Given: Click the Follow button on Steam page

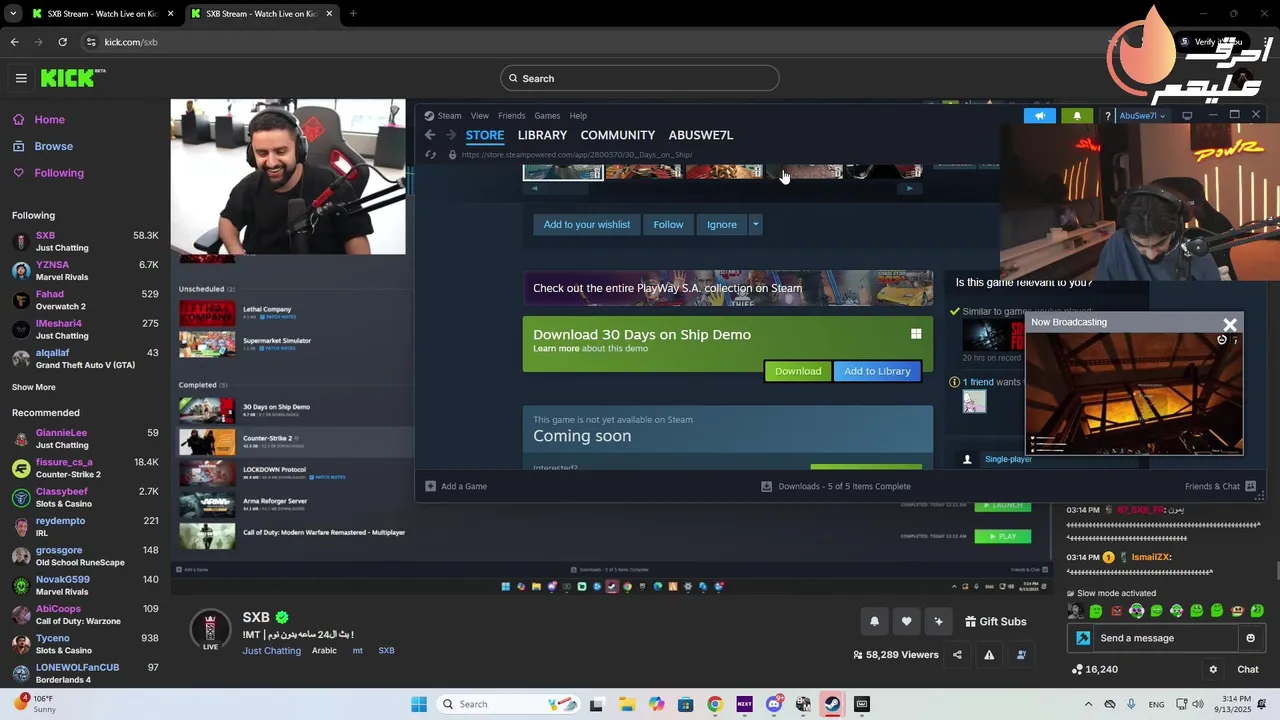Looking at the screenshot, I should point(668,225).
